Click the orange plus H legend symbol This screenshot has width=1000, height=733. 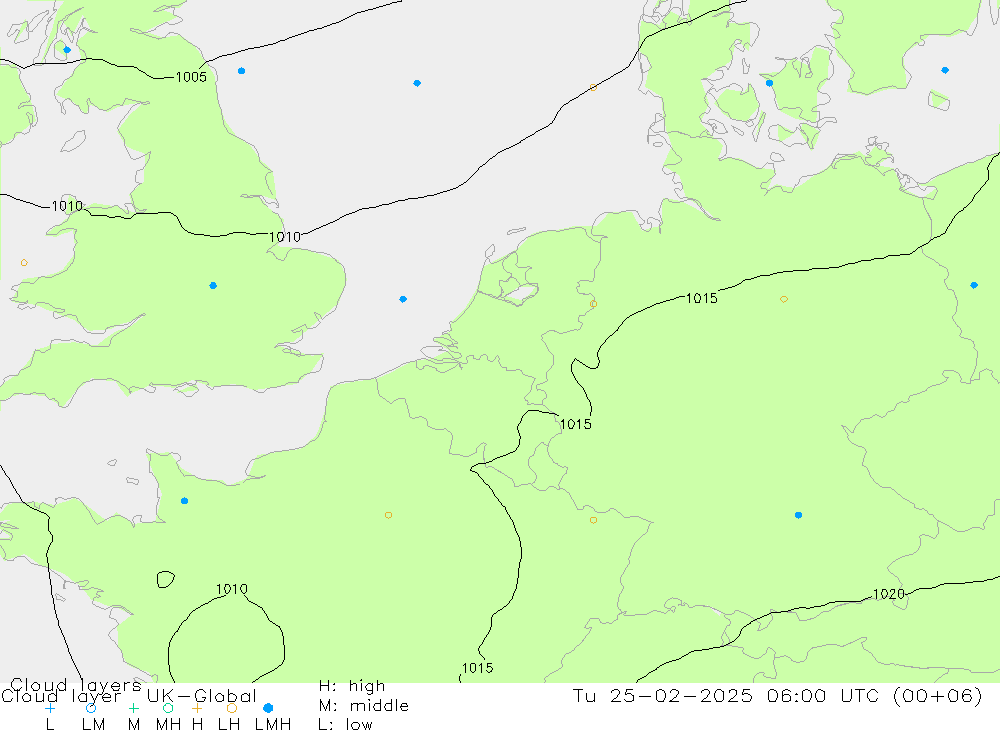point(197,708)
